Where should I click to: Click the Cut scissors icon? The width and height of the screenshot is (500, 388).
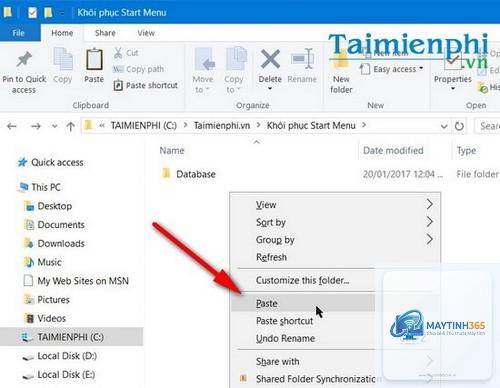click(x=118, y=53)
